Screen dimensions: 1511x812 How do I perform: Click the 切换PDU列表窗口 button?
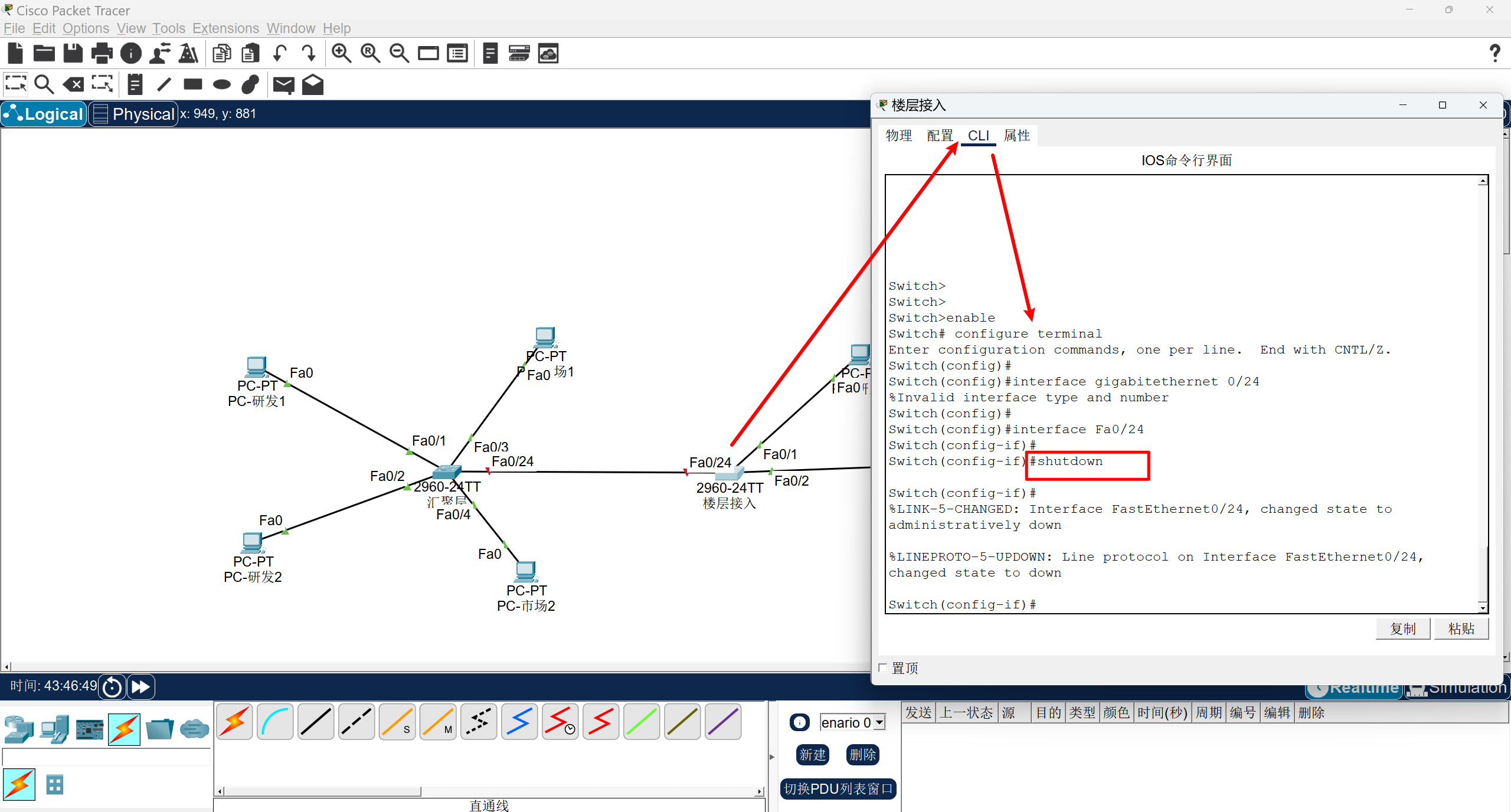click(x=838, y=789)
